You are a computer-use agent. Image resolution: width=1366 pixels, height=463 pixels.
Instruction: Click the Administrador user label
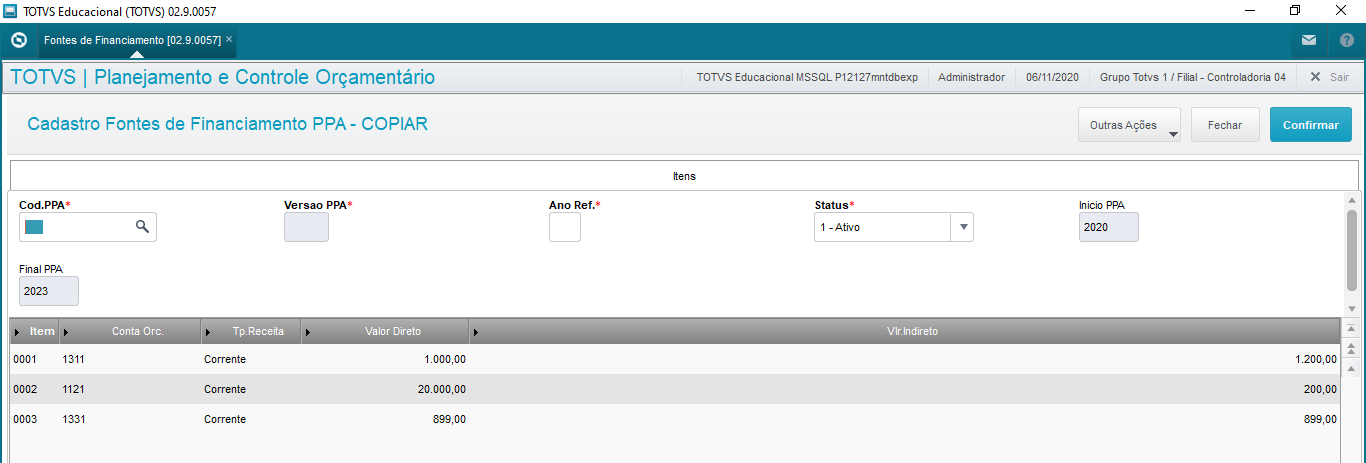pyautogui.click(x=971, y=77)
